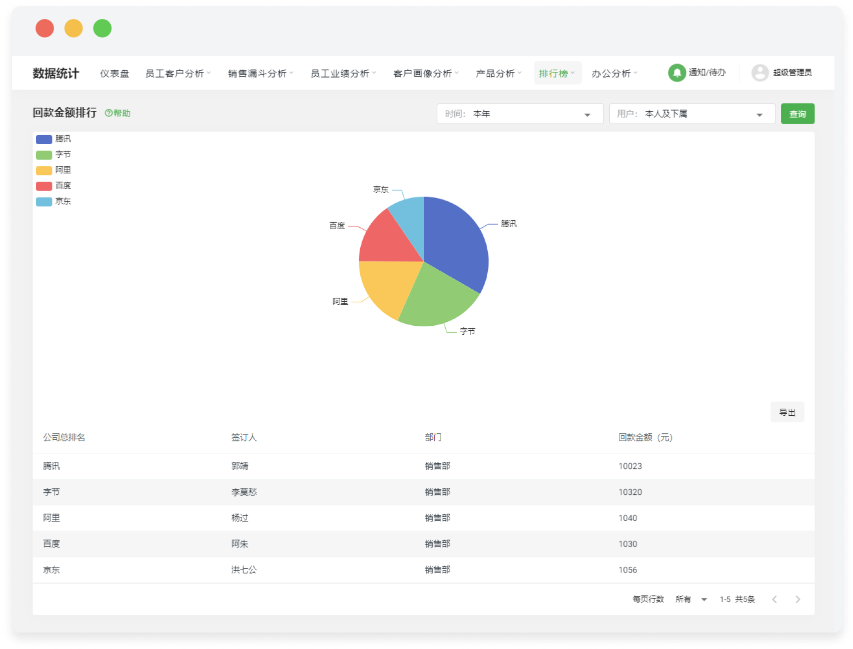The width and height of the screenshot is (853, 649).
Task: Click the yellow 阿里 pie slice
Action: tap(389, 286)
